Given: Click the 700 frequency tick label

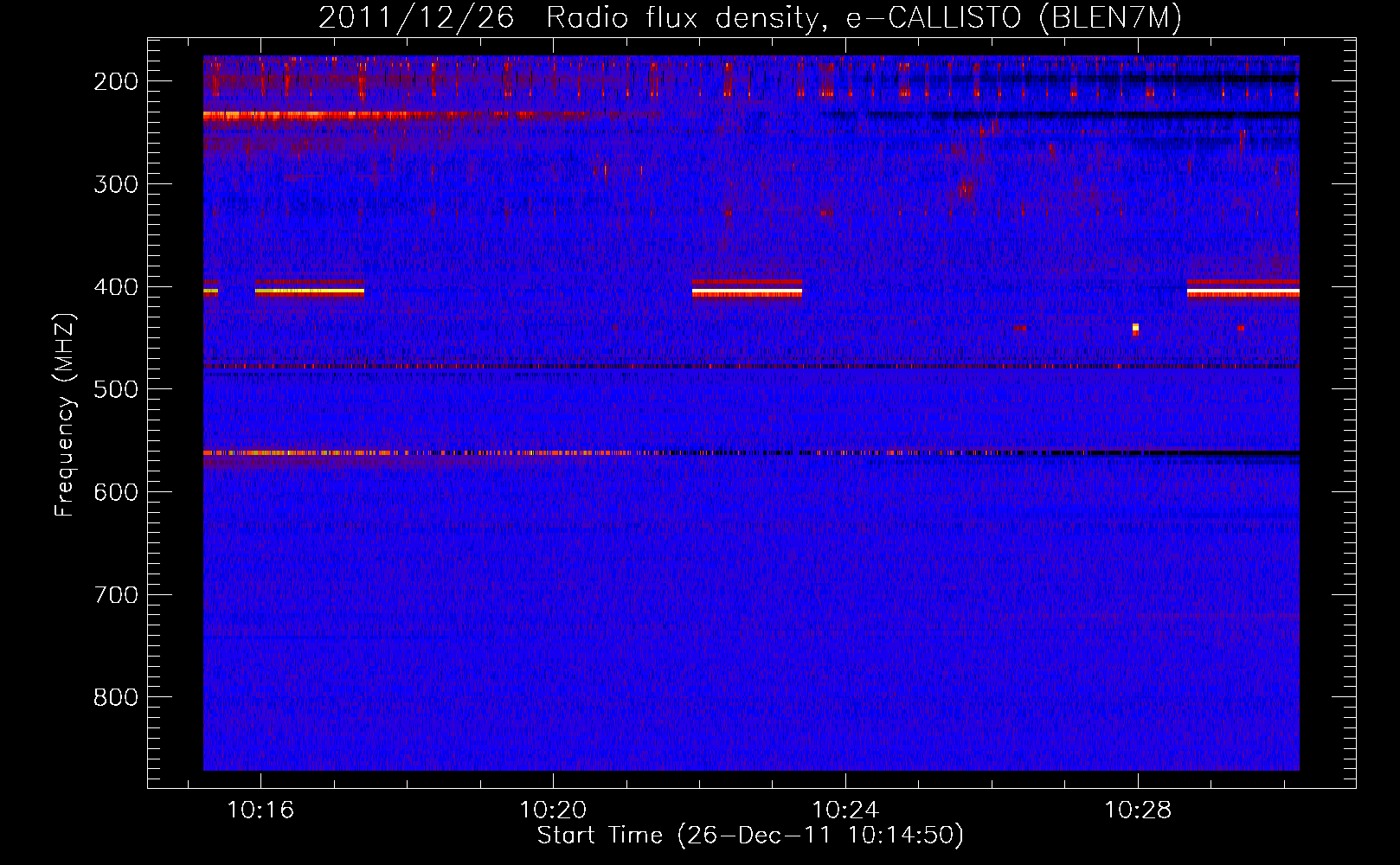Looking at the screenshot, I should (x=116, y=595).
